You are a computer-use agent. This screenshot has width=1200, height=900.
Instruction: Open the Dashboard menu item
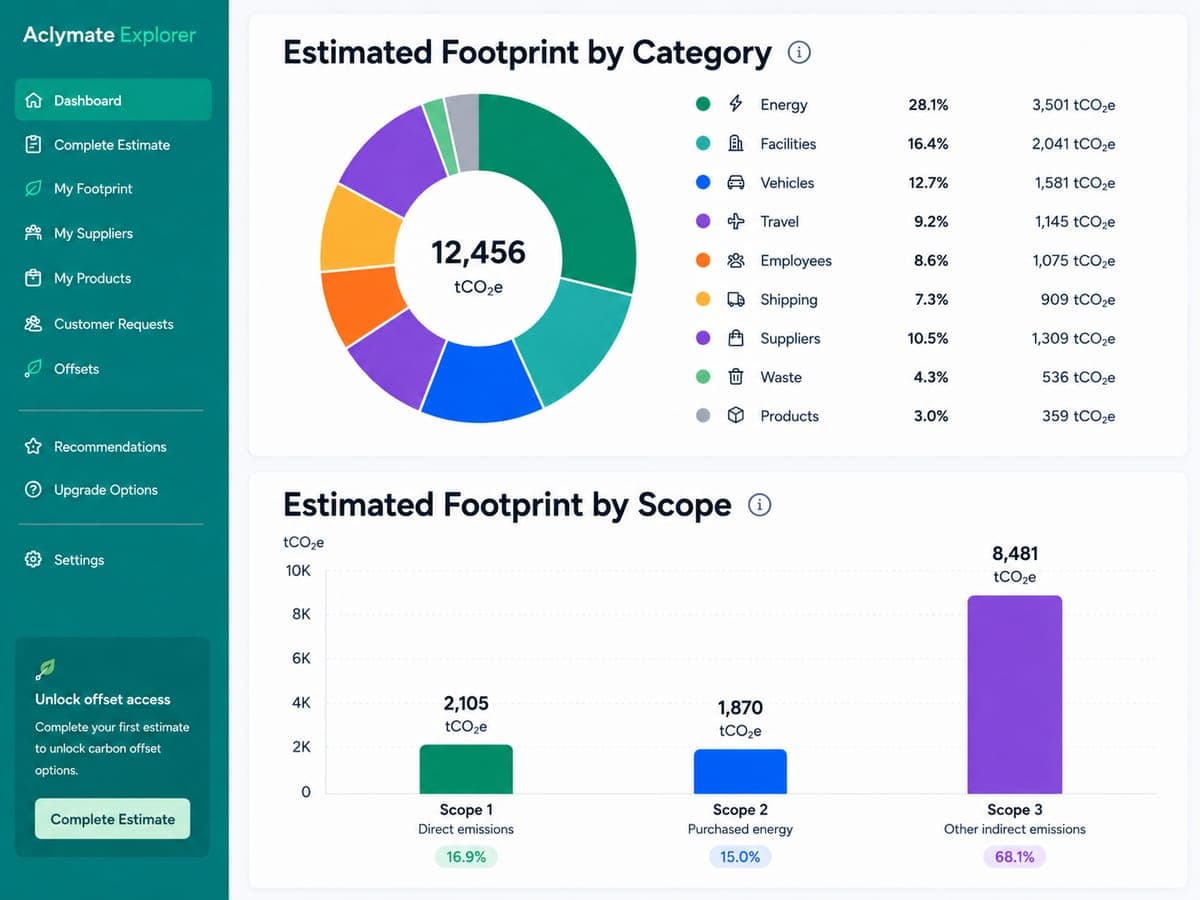coord(113,100)
